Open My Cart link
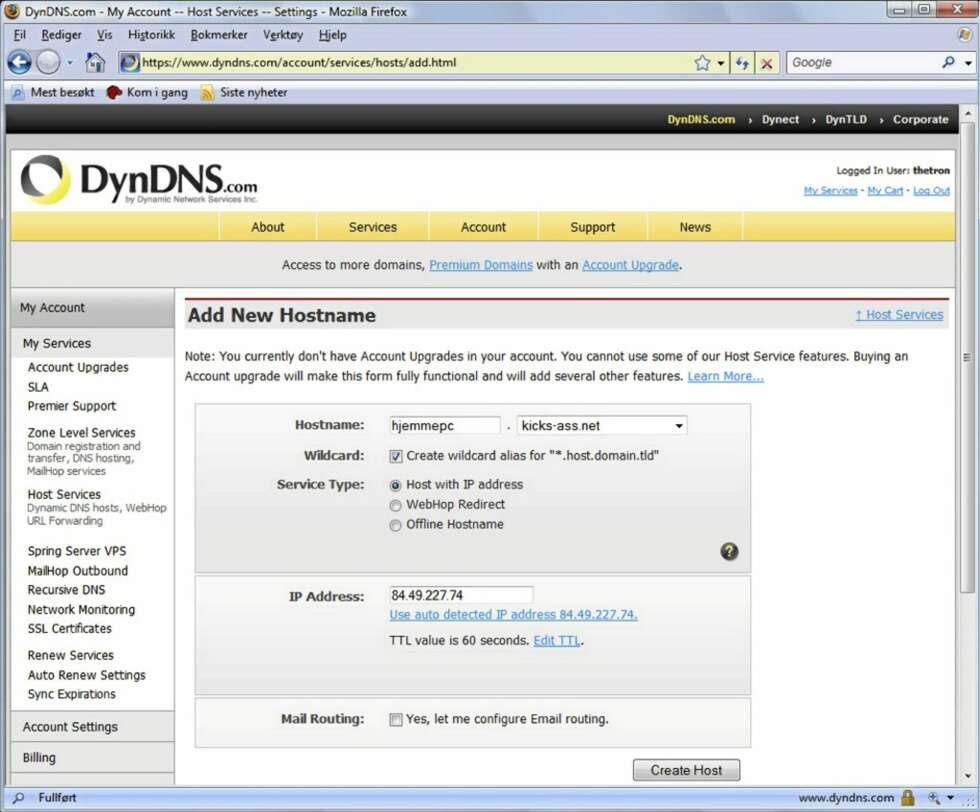The height and width of the screenshot is (812, 980). pyautogui.click(x=885, y=191)
